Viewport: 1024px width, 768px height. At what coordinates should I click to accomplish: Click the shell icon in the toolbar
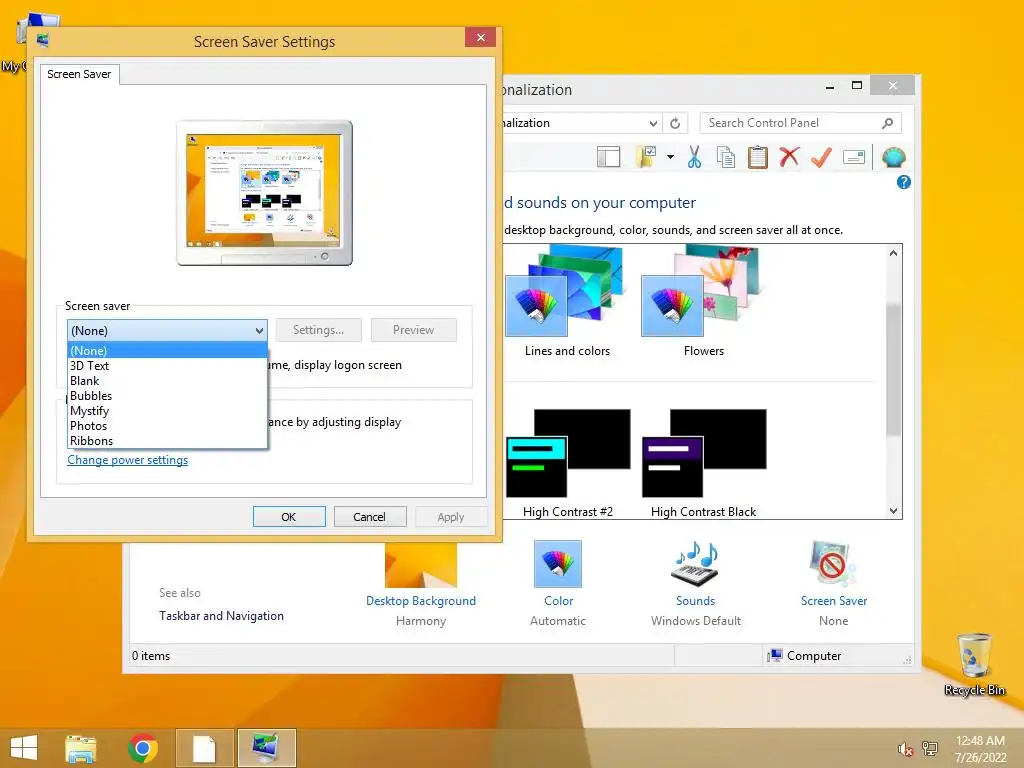(x=893, y=157)
